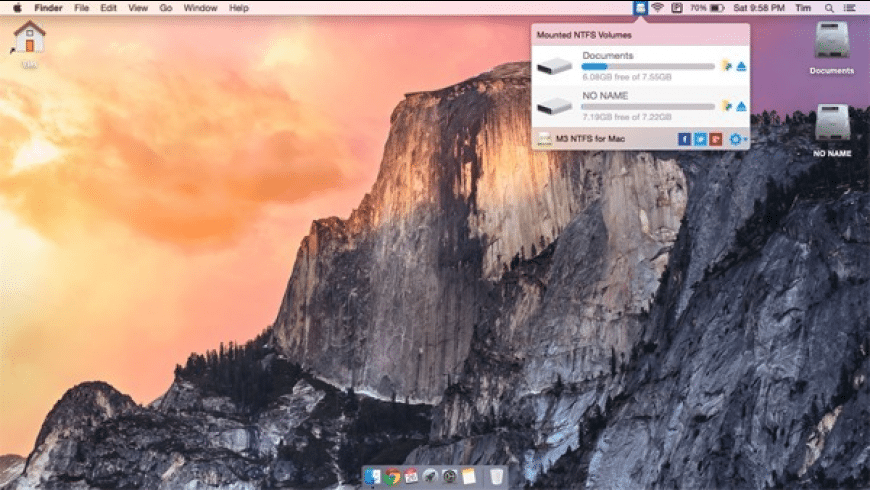Open Calendar from the Dock
This screenshot has width=870, height=490.
tap(411, 476)
